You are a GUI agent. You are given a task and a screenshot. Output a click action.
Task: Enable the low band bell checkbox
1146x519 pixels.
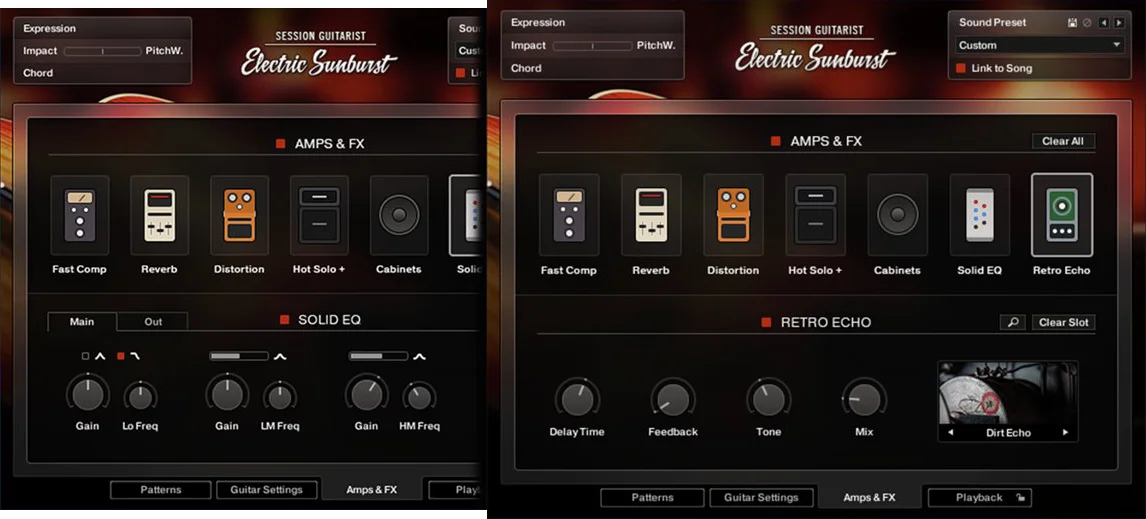click(86, 357)
